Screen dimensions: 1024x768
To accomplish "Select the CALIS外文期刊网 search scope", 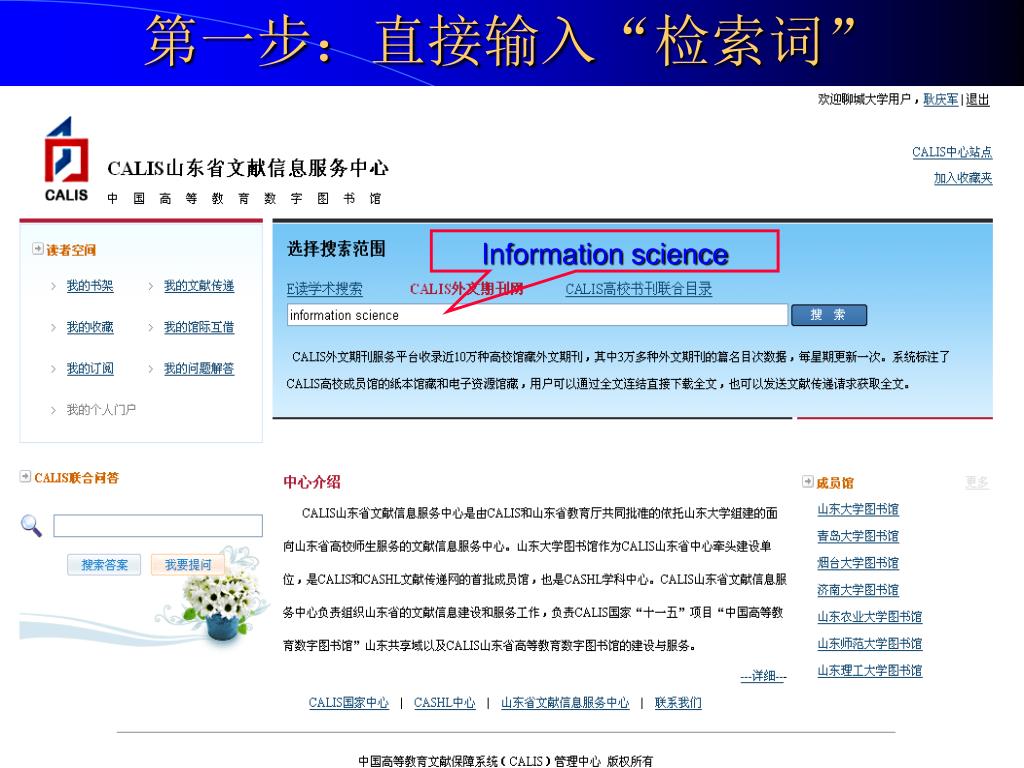I will coord(466,289).
